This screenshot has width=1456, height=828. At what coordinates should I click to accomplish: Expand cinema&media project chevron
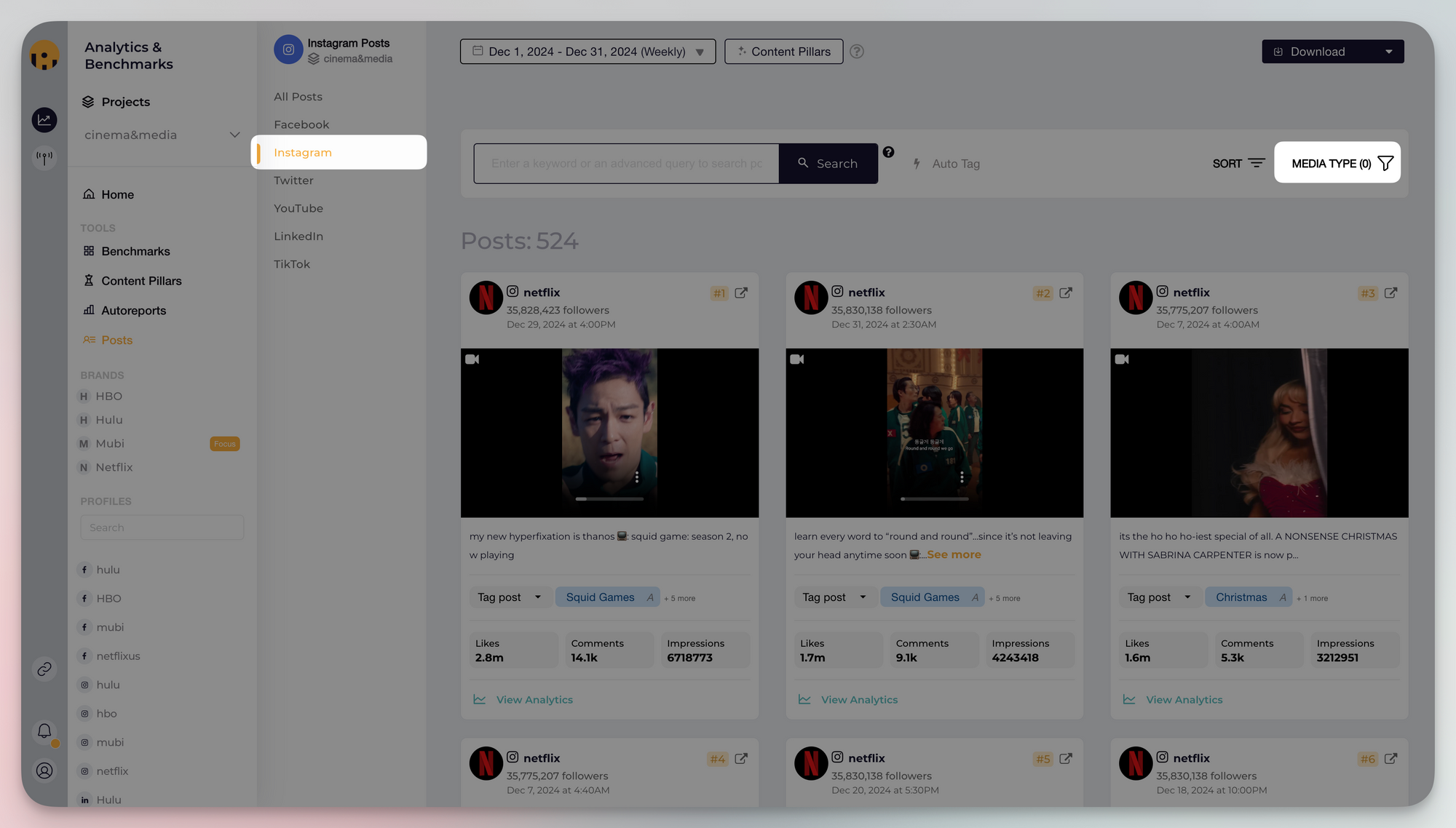click(234, 135)
